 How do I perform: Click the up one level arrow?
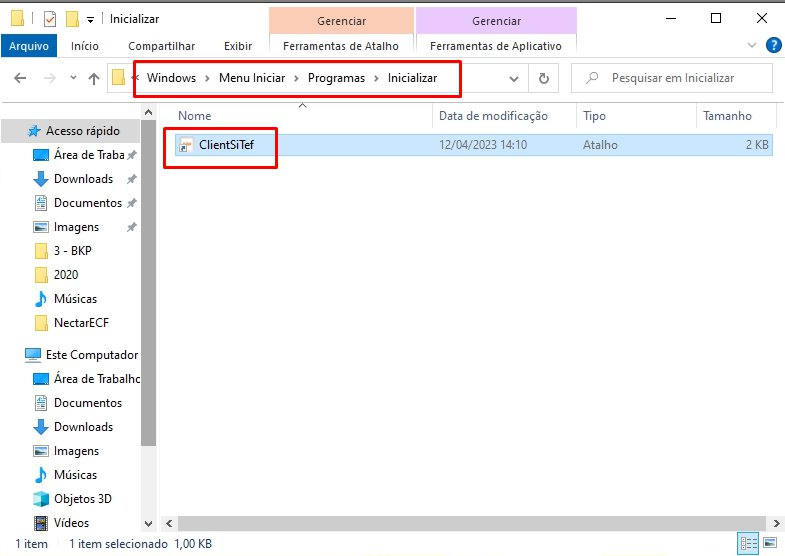click(94, 78)
